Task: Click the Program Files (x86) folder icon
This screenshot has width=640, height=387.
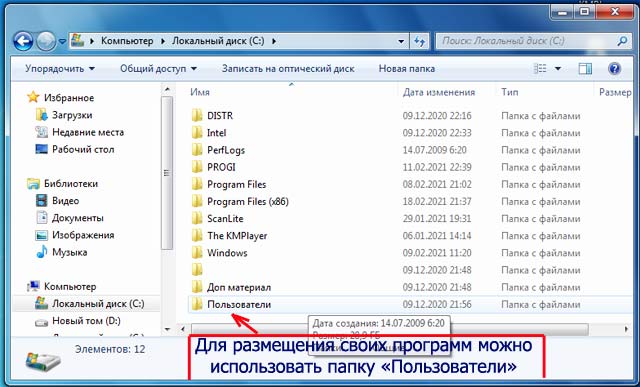Action: [197, 201]
